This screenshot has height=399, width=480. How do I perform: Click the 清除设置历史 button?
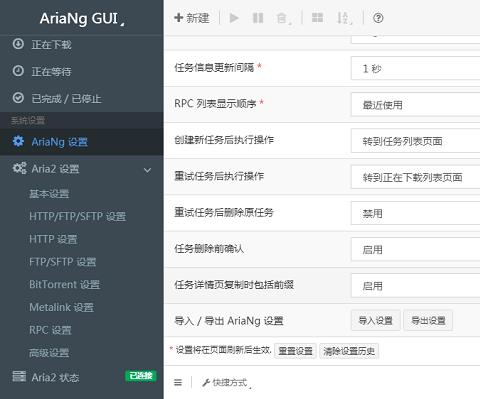pyautogui.click(x=349, y=351)
